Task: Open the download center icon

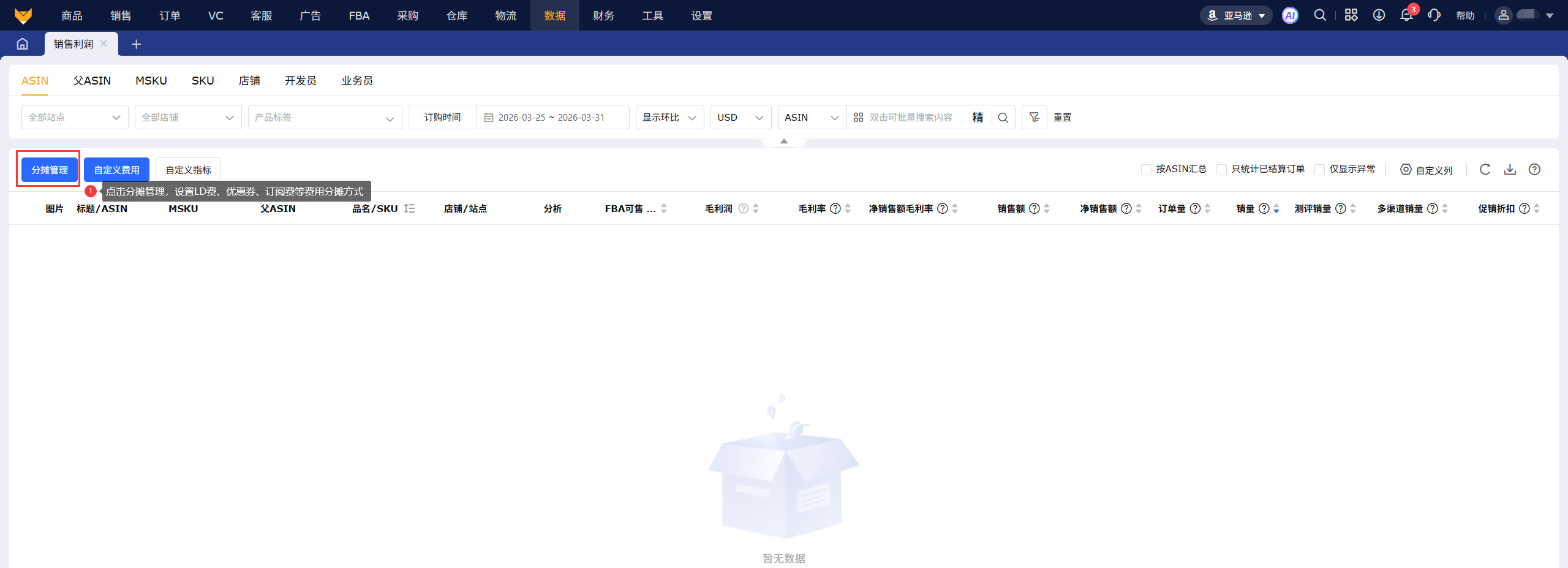Action: click(x=1379, y=15)
